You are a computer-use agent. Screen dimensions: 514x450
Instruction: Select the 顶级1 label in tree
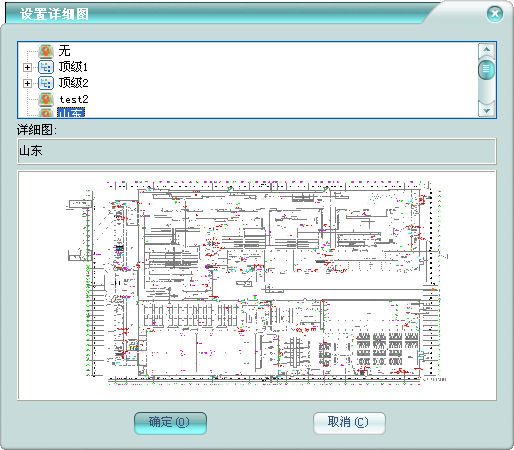73,67
